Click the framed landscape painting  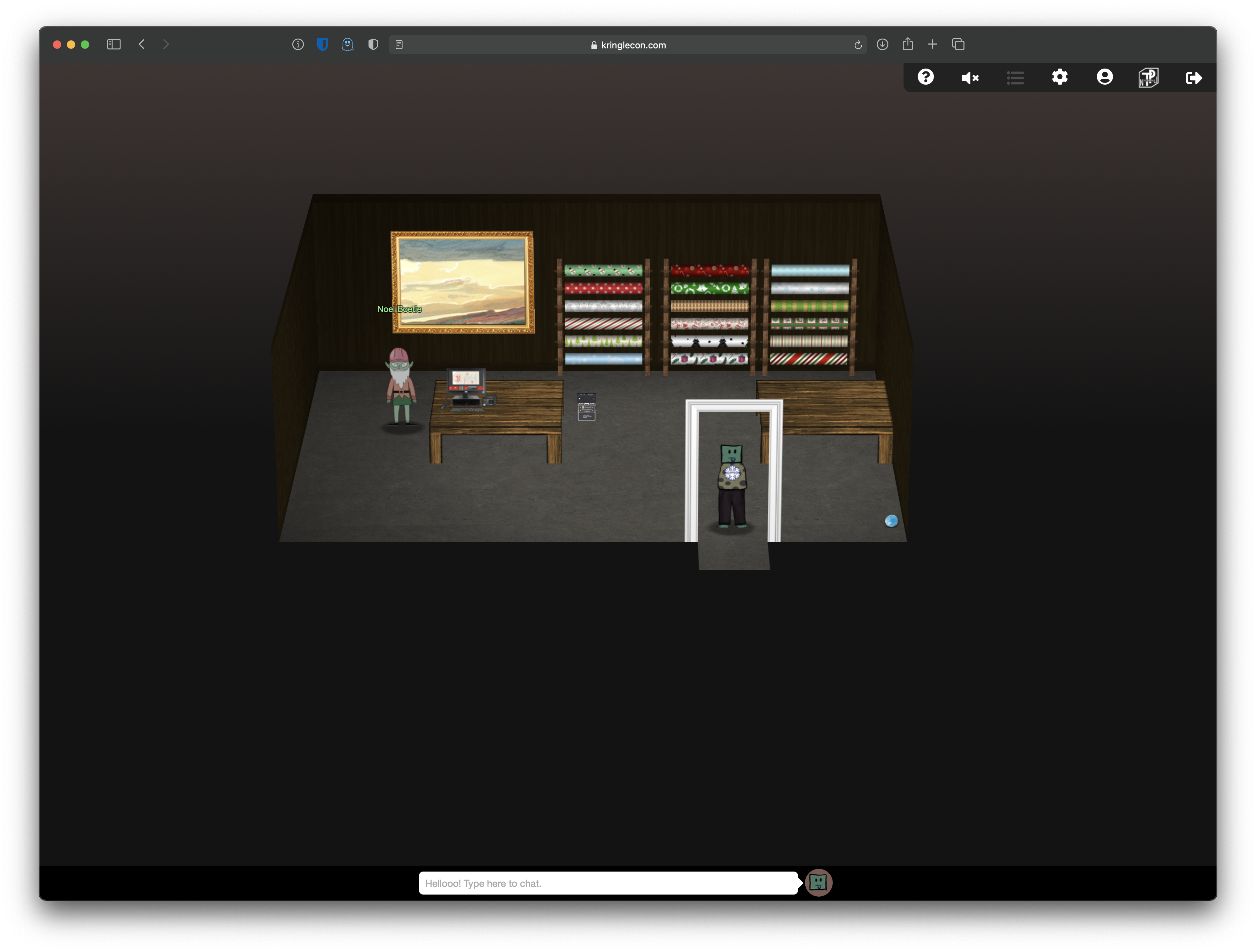pos(463,282)
